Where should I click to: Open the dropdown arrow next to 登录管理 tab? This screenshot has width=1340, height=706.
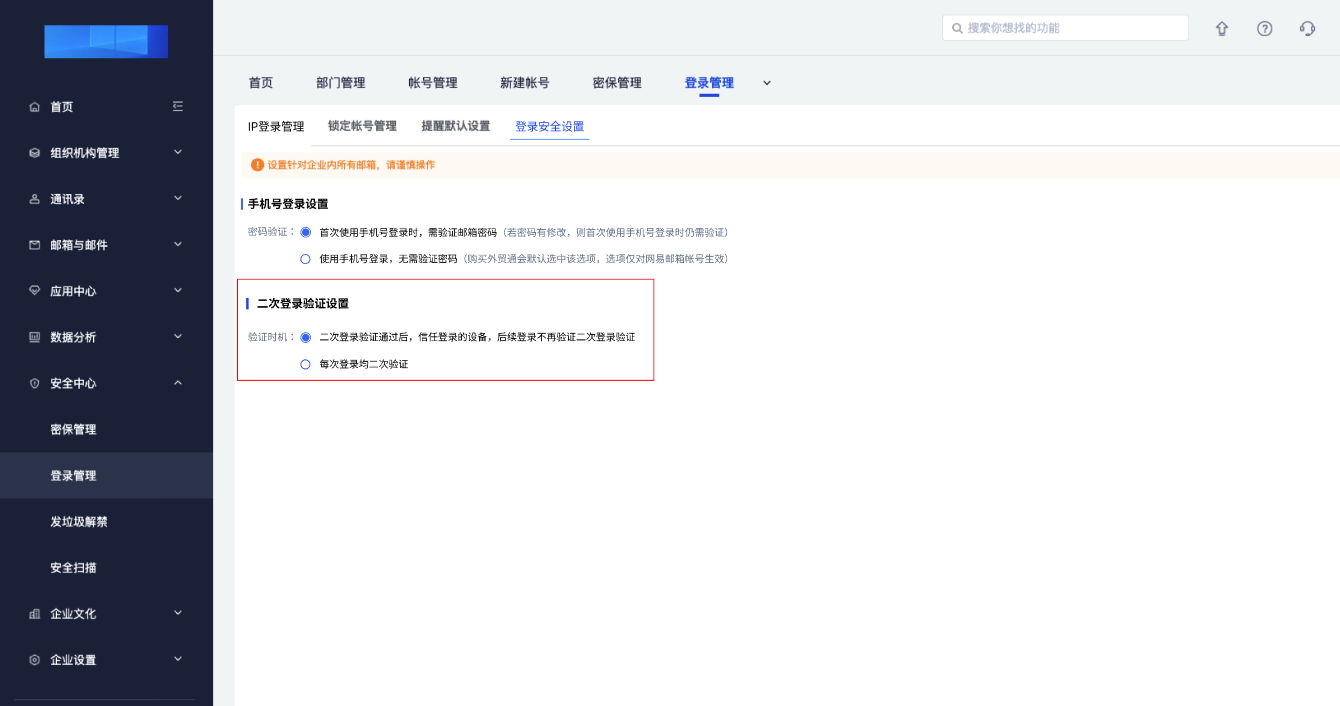pos(767,83)
